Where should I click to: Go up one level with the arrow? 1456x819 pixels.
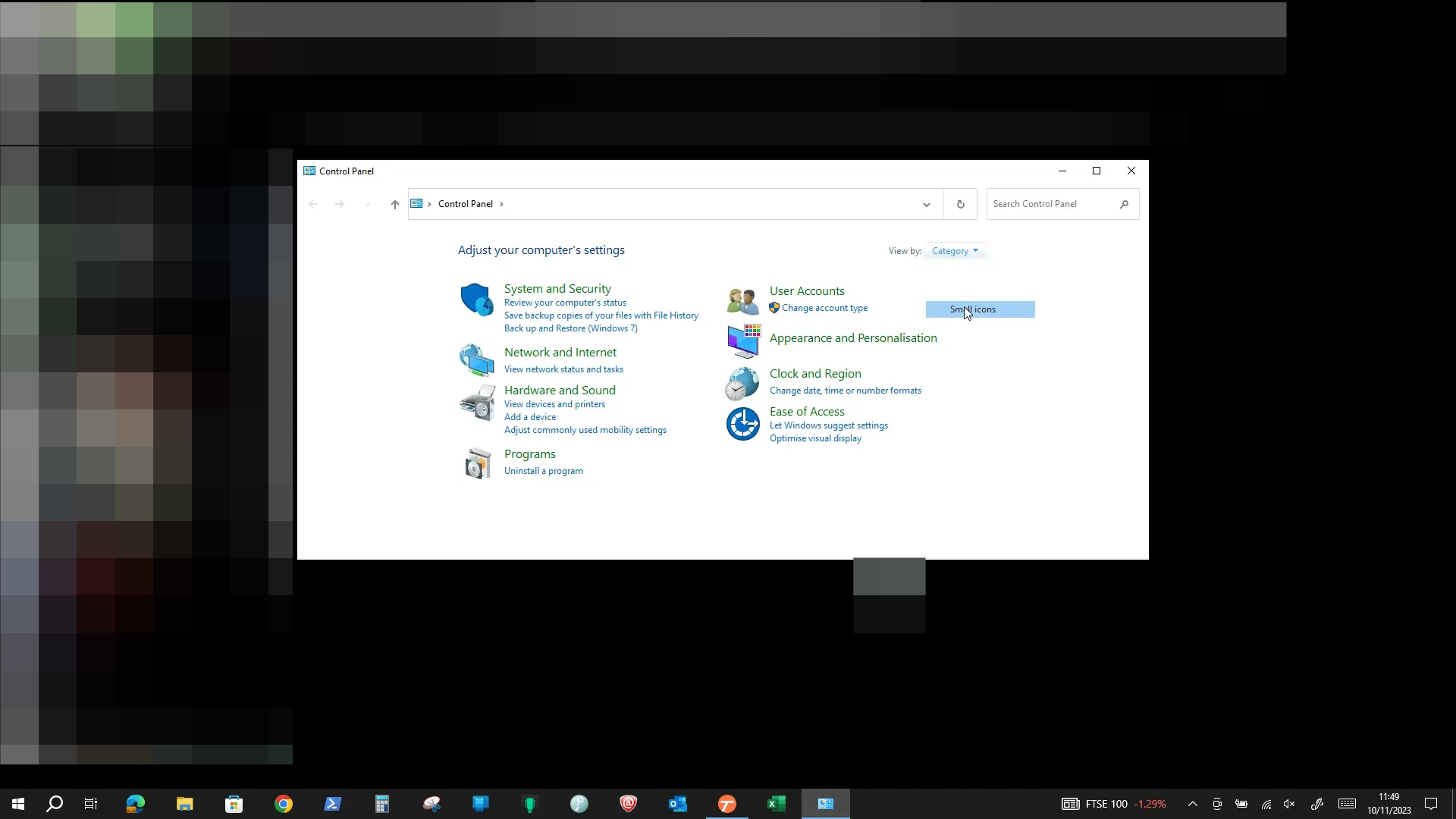394,204
